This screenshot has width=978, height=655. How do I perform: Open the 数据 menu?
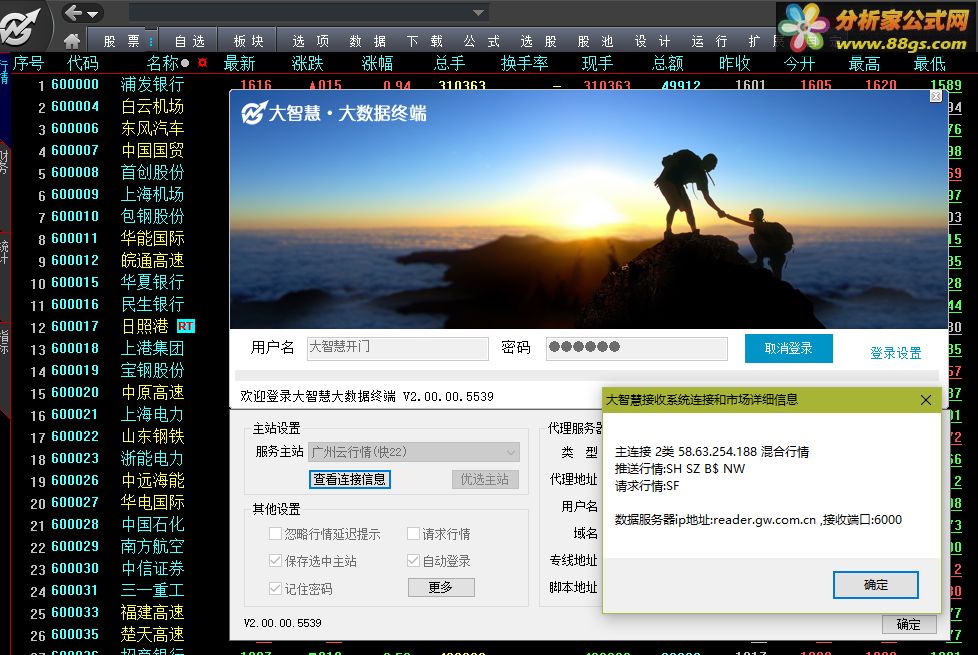(368, 41)
